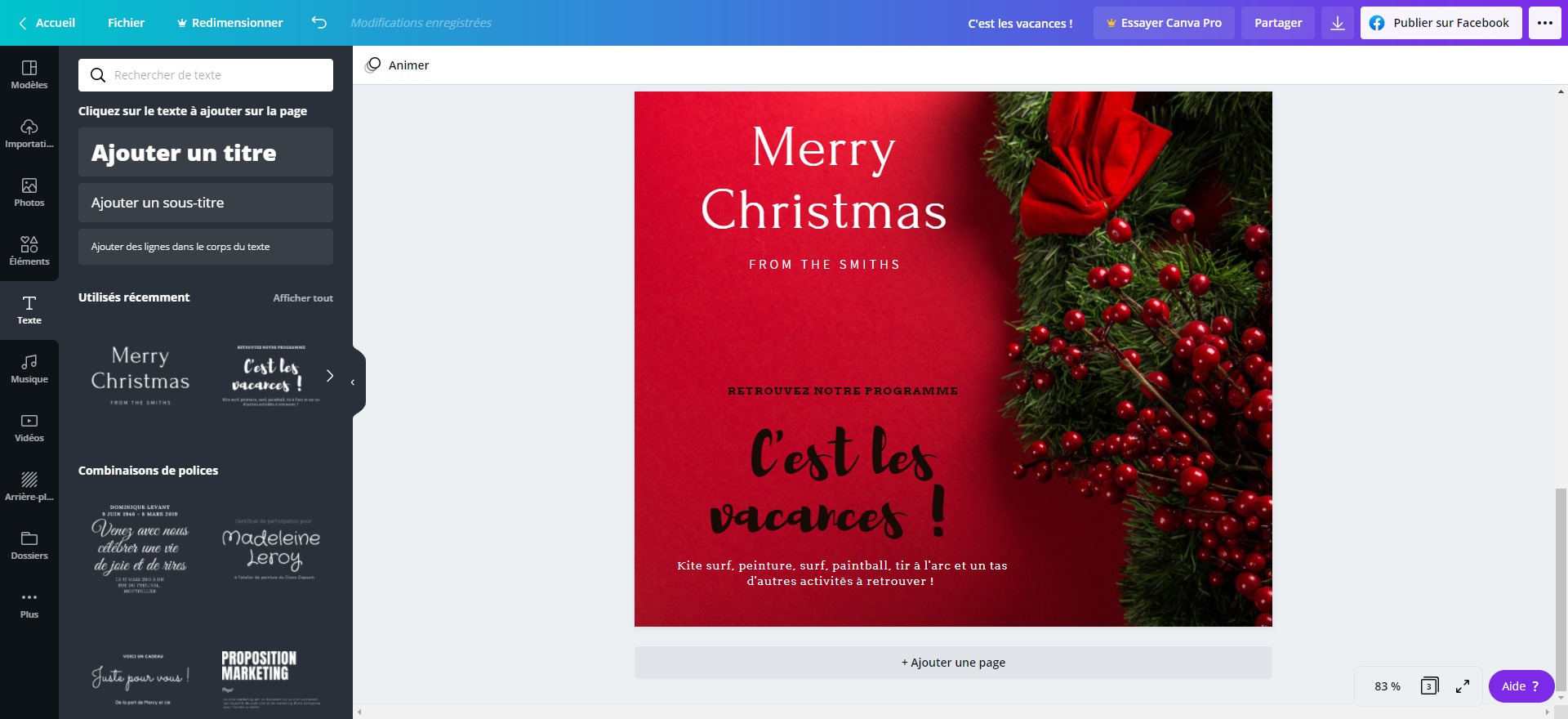This screenshot has height=719, width=1568.
Task: Open the Modèles panel in sidebar
Action: pos(29,74)
